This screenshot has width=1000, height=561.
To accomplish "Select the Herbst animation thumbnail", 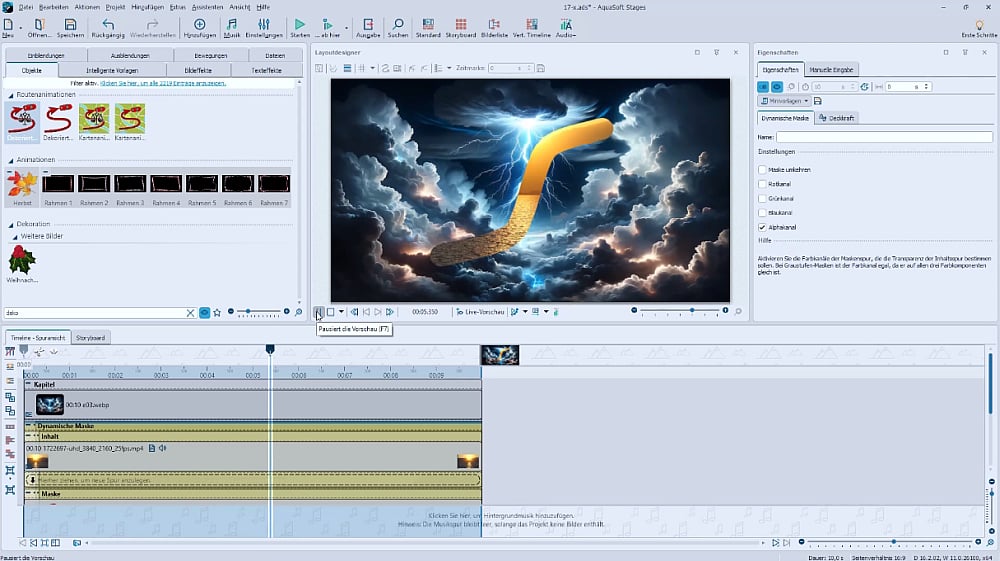I will (22, 184).
